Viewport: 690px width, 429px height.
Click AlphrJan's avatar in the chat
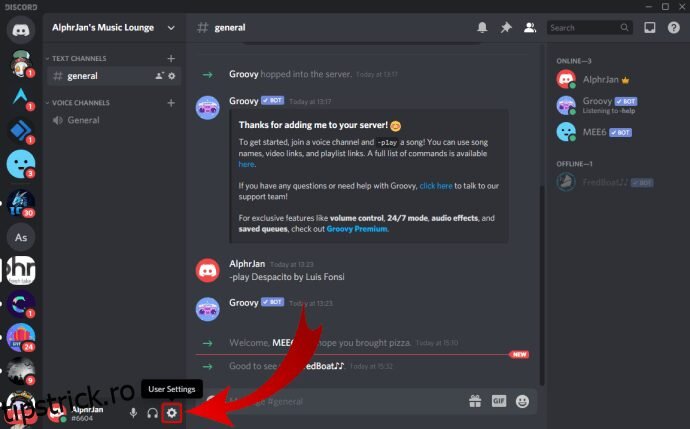208,270
